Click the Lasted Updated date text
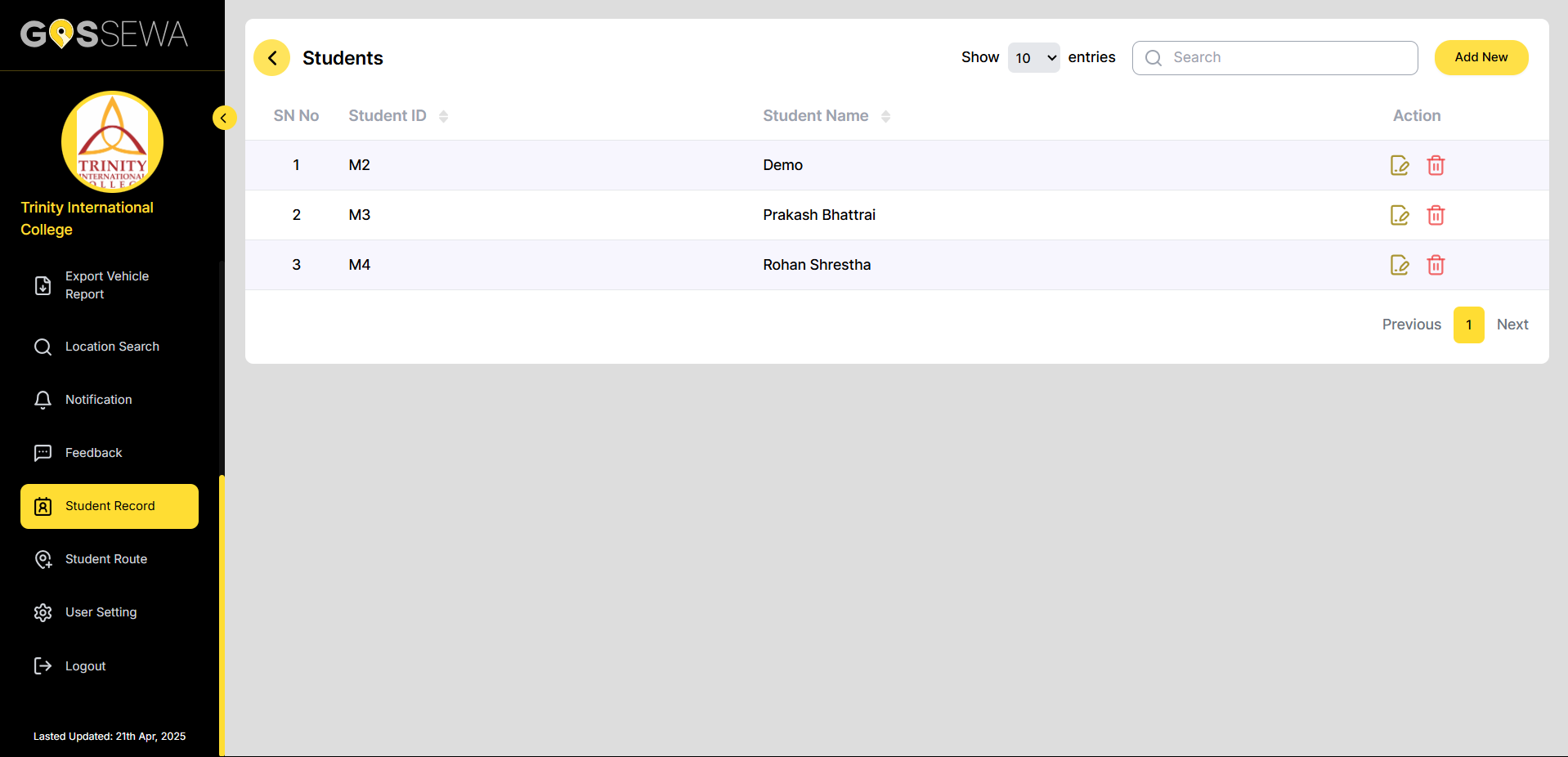 (110, 737)
